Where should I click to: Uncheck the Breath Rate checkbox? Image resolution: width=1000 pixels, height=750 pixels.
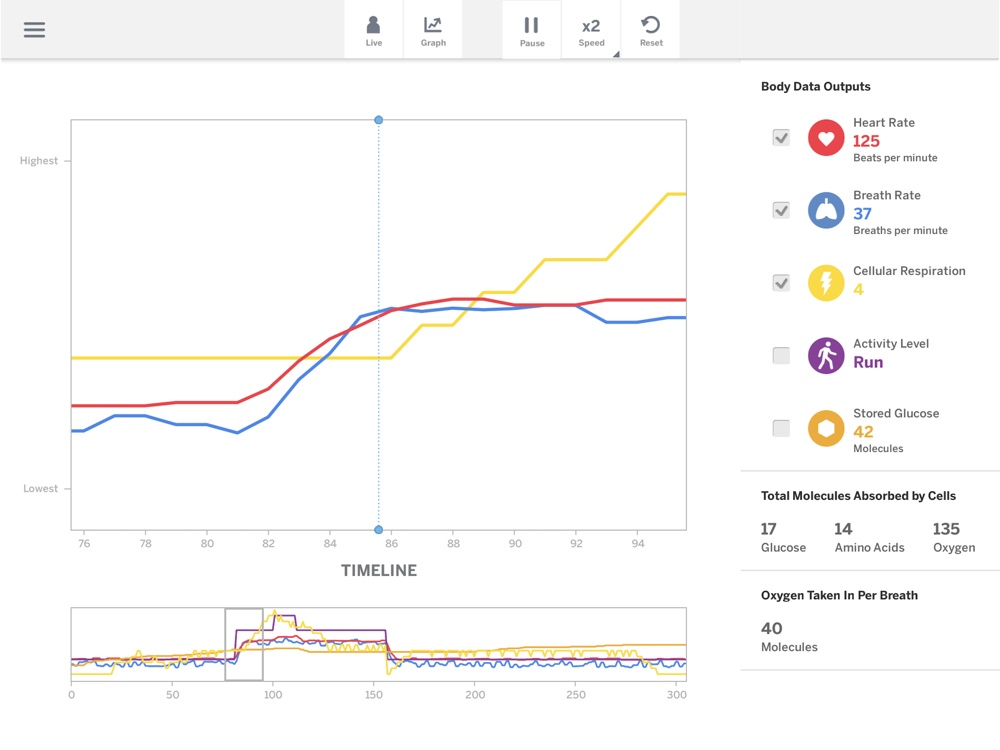pos(781,211)
